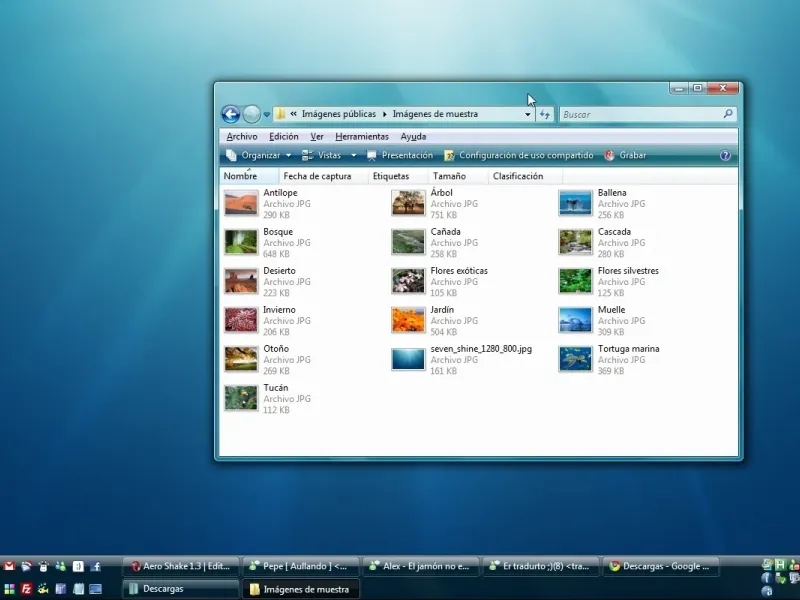The width and height of the screenshot is (800, 600).
Task: Open the Facebook quick launch icon
Action: tap(95, 566)
